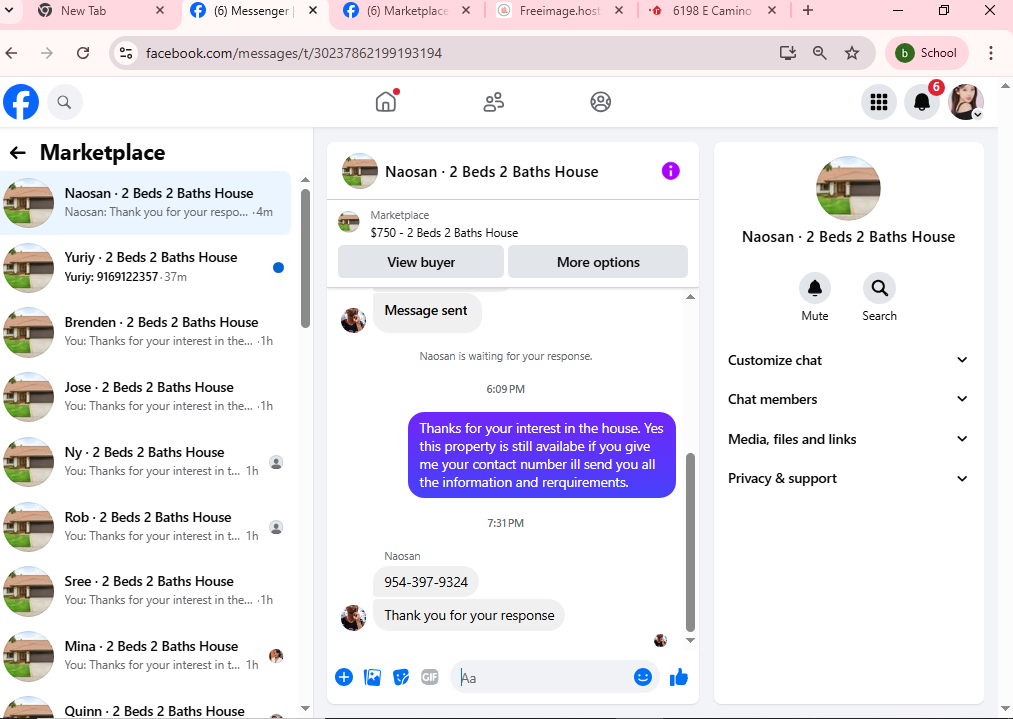1013x719 pixels.
Task: Open Chrome three-dot menu
Action: pyautogui.click(x=990, y=53)
